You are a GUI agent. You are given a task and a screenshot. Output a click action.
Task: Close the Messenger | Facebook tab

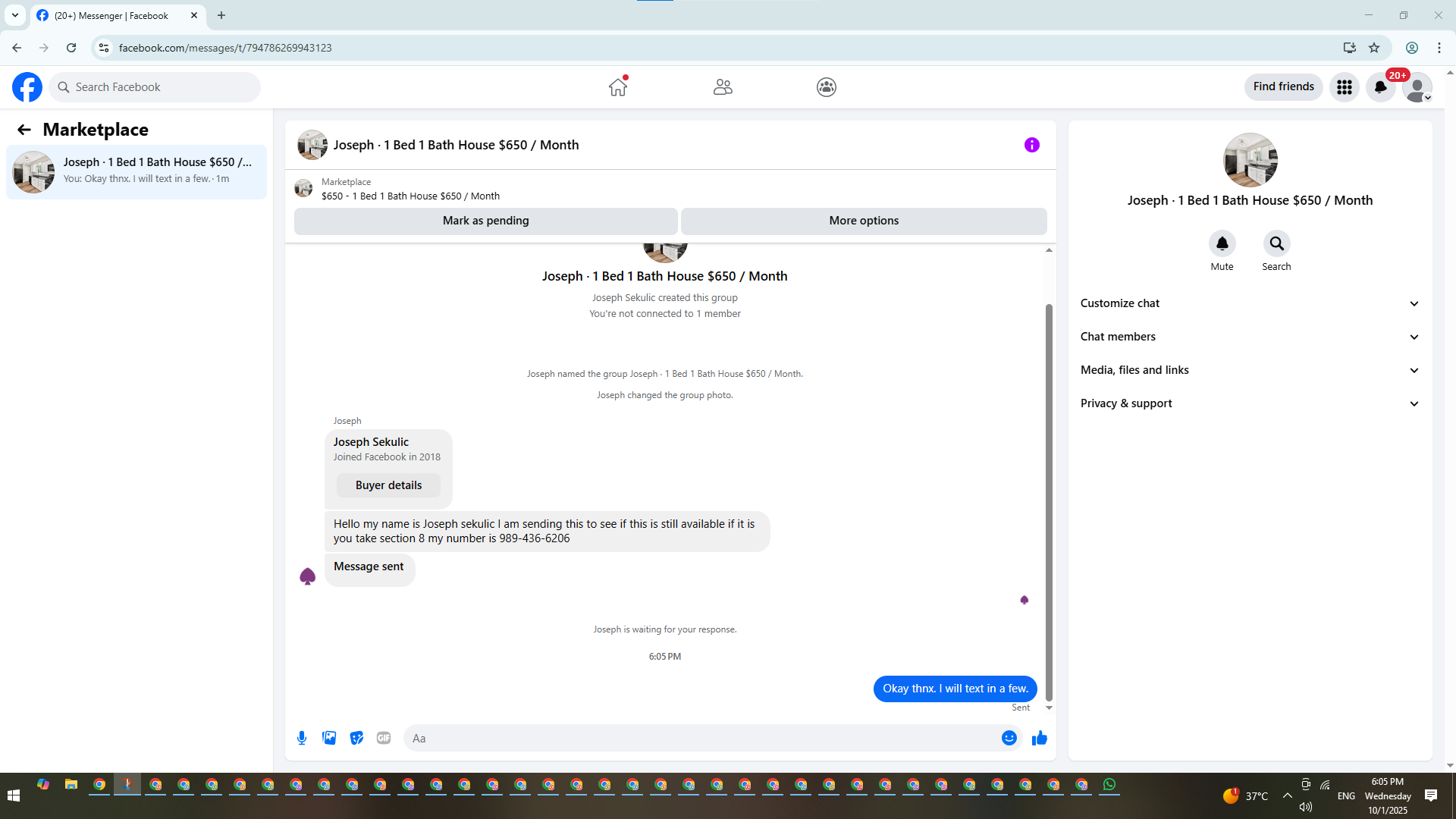(194, 15)
